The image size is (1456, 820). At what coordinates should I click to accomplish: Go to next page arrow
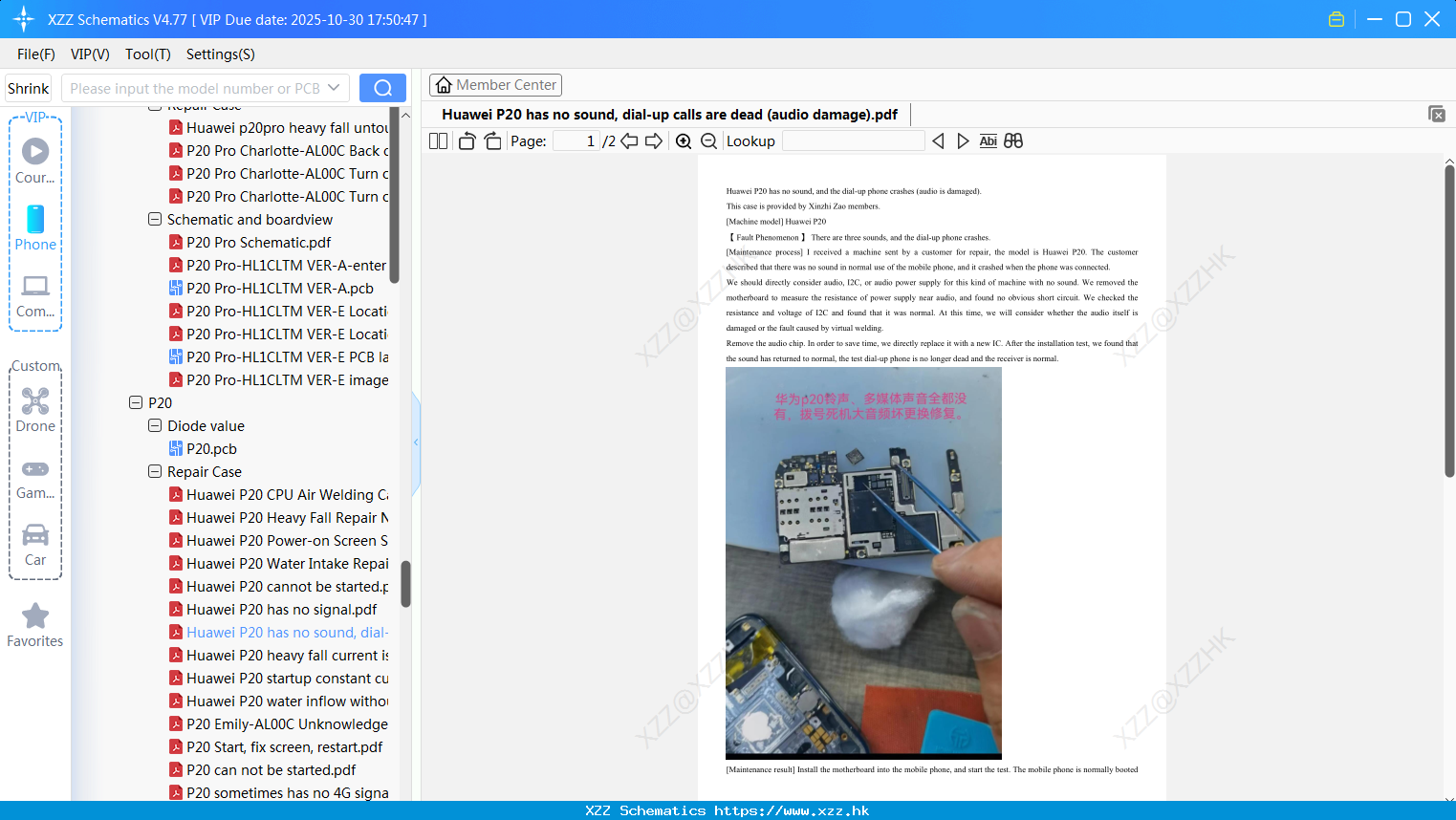(654, 141)
